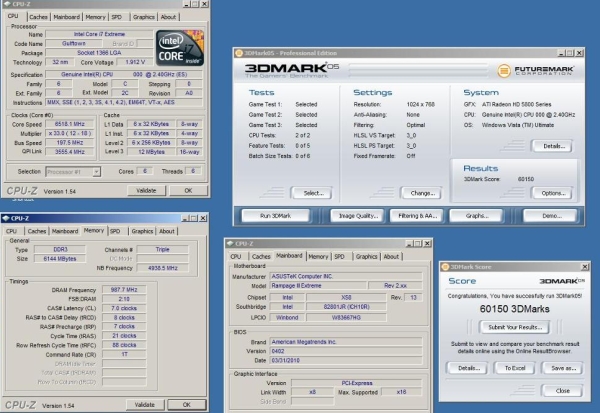
Task: Open SPD tab in Memory CPU-Z window
Action: pos(115,231)
